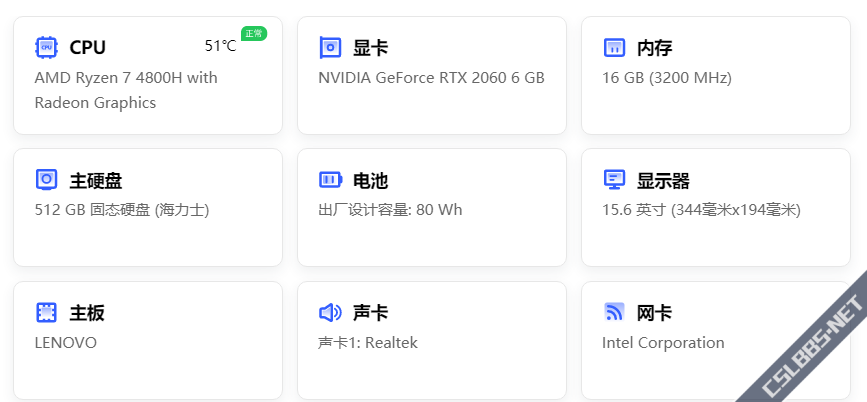Select the 内存 card title
Screen dimensions: 867x402
click(655, 48)
